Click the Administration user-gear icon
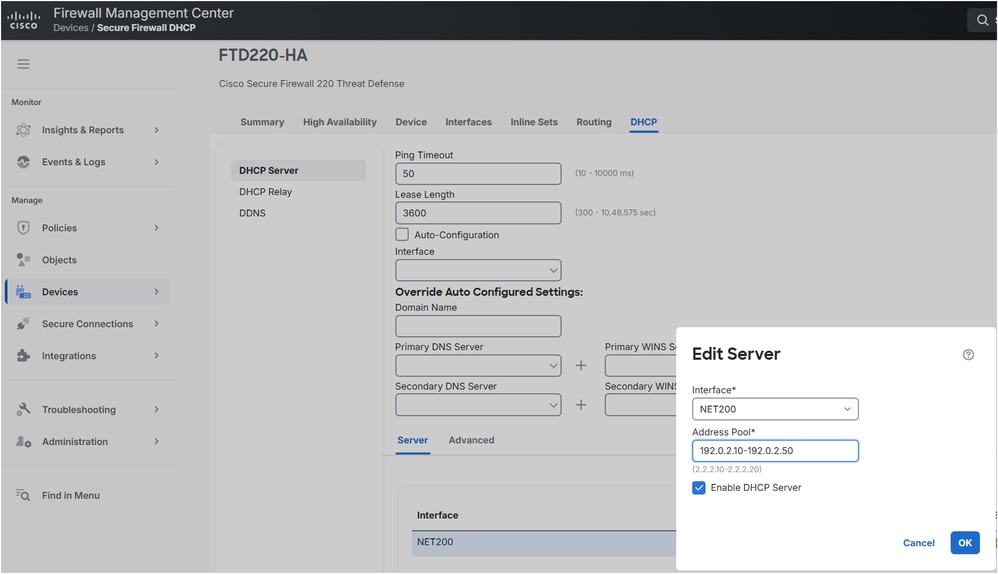This screenshot has width=998, height=574. tap(24, 441)
